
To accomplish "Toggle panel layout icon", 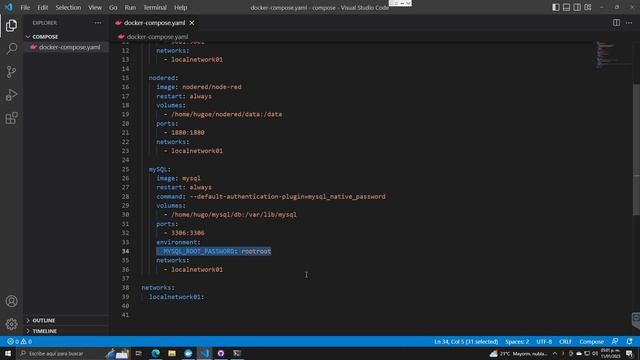I will coord(566,7).
